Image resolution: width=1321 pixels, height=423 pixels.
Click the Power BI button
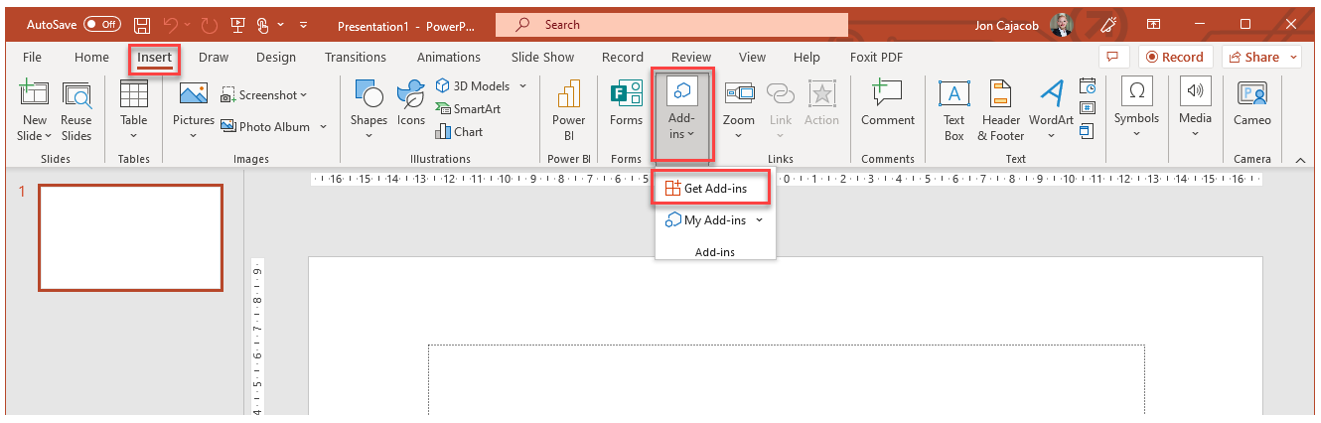pos(569,112)
